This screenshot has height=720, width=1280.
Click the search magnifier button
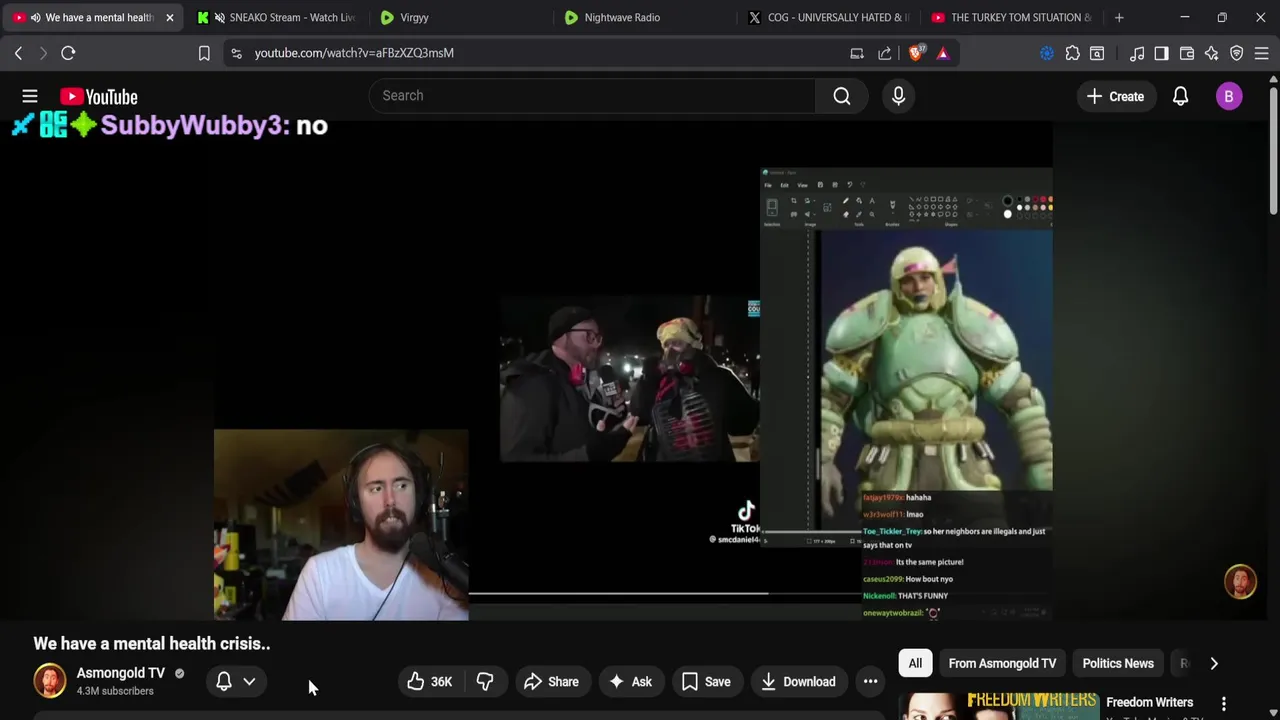842,96
